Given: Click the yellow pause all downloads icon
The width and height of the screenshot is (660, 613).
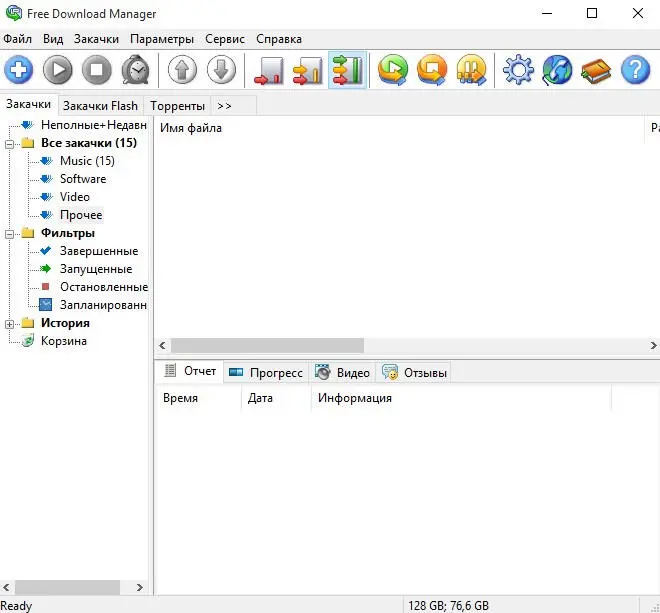Looking at the screenshot, I should pyautogui.click(x=471, y=70).
